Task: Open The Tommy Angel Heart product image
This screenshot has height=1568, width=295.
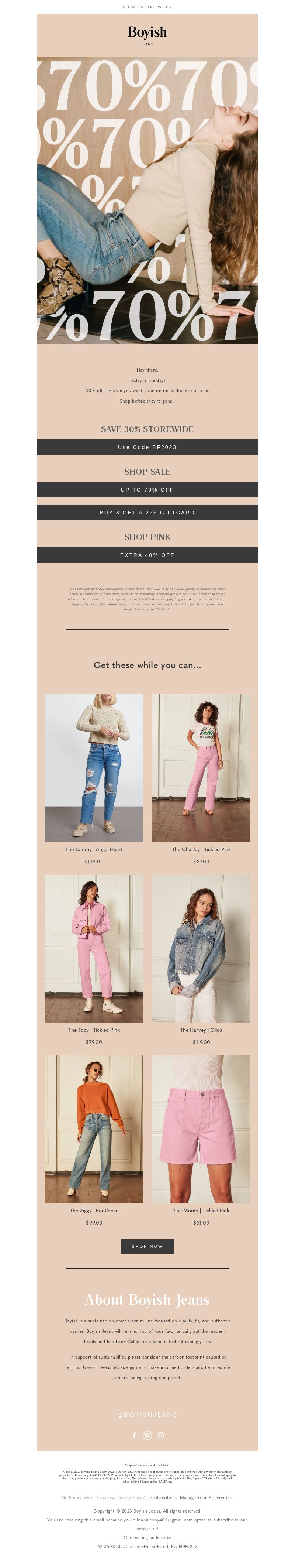Action: (94, 768)
